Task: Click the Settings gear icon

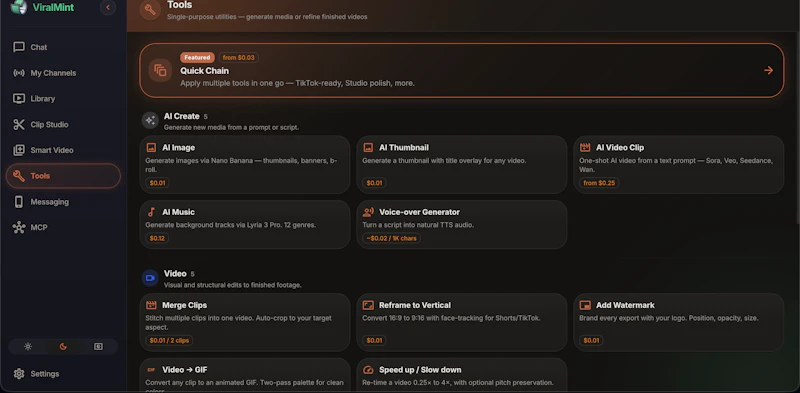Action: [19, 374]
